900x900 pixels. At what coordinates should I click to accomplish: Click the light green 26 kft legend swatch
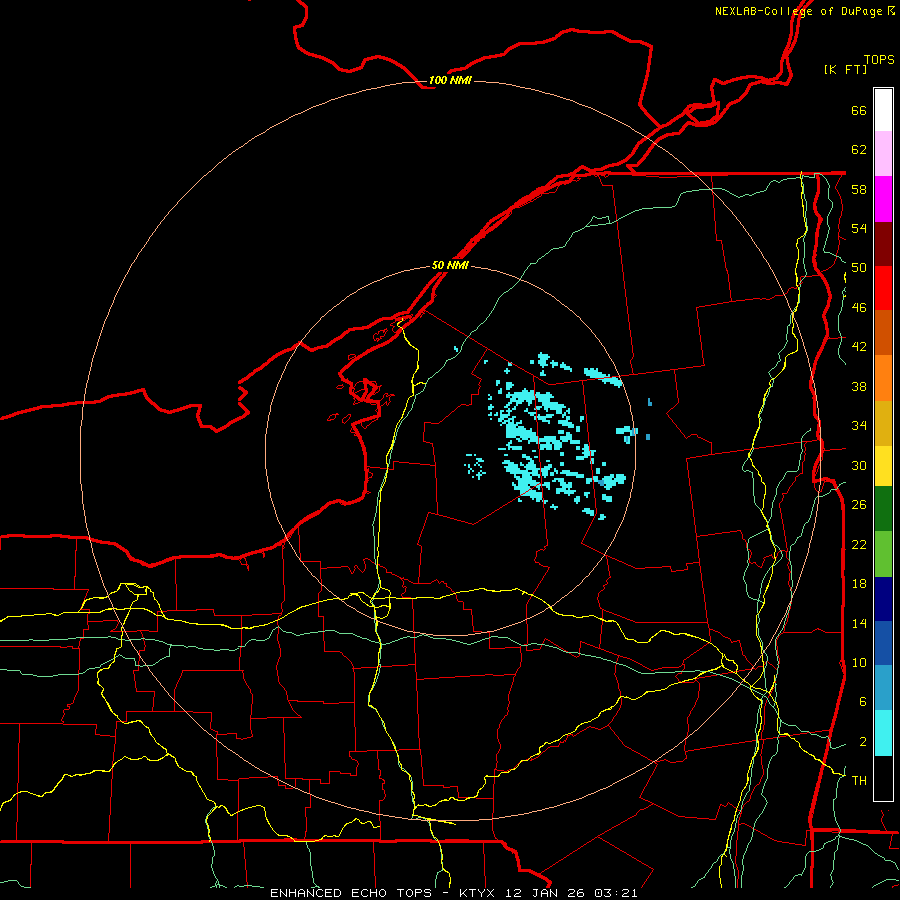[883, 553]
